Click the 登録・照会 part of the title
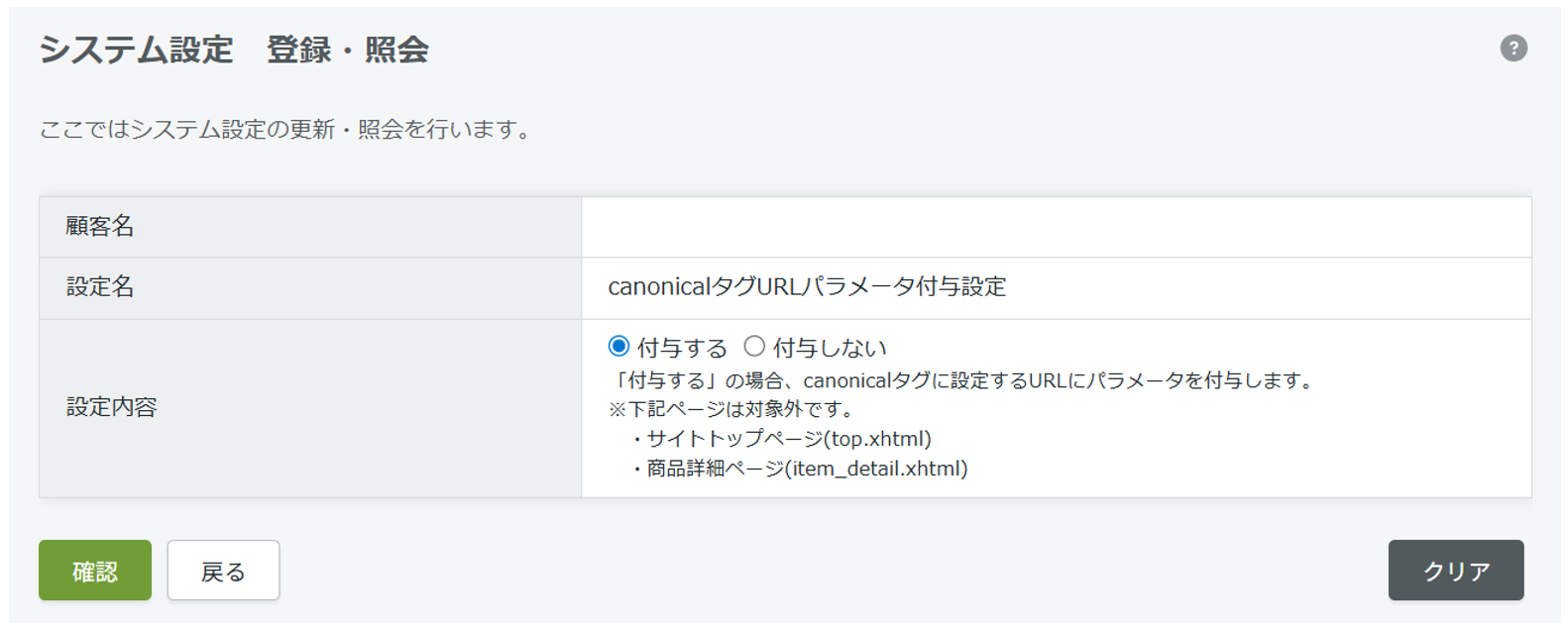 (x=348, y=50)
